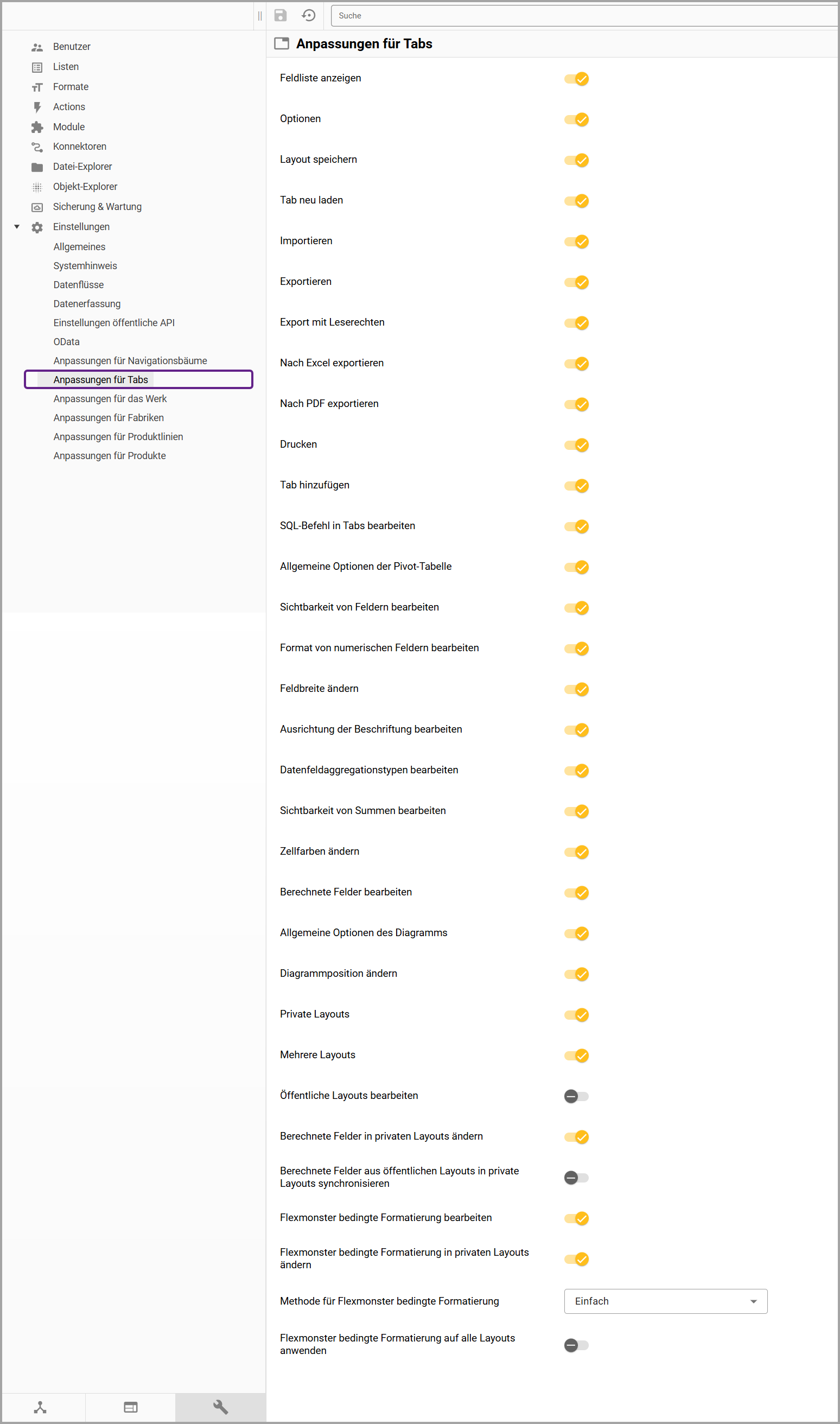Switch to the wrench administration tab icon
This screenshot has height=1424, width=840.
tap(220, 1407)
